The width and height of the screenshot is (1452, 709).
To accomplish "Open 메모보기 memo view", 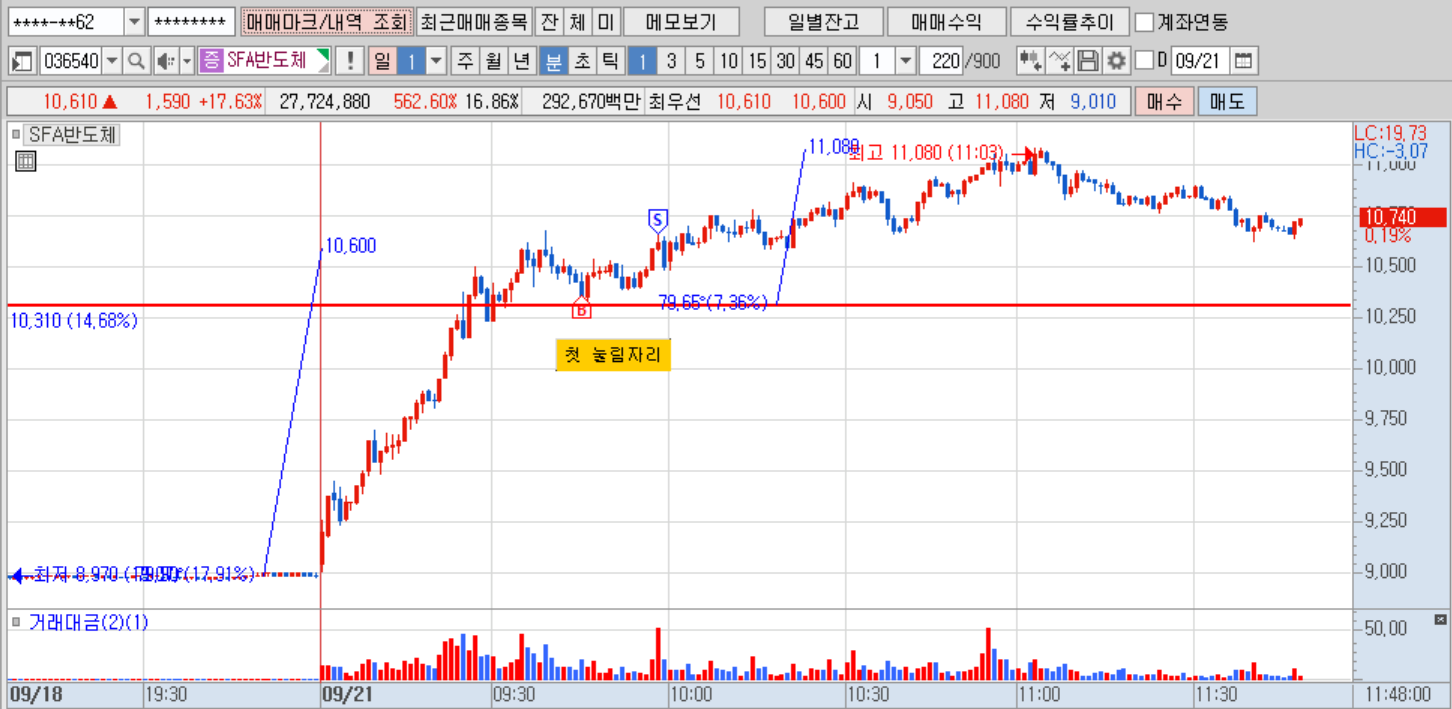I will (x=681, y=21).
